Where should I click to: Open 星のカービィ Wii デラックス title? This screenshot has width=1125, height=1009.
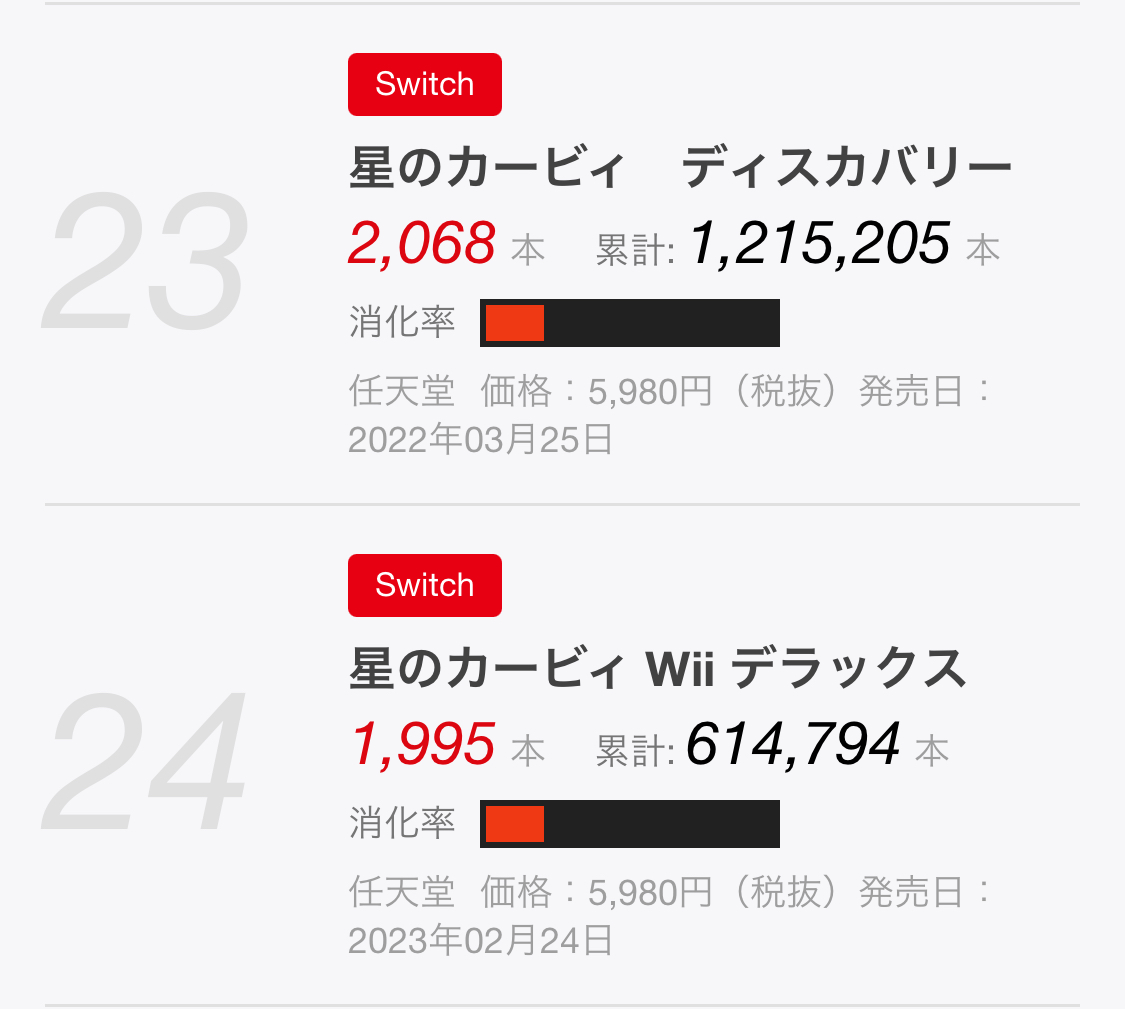click(658, 668)
